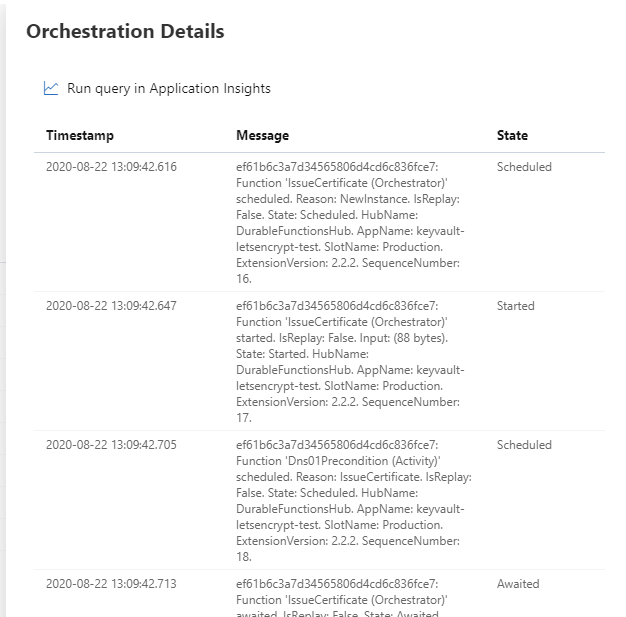The width and height of the screenshot is (626, 617).
Task: Select the 13:09:42.647 timestamp cell
Action: 111,306
